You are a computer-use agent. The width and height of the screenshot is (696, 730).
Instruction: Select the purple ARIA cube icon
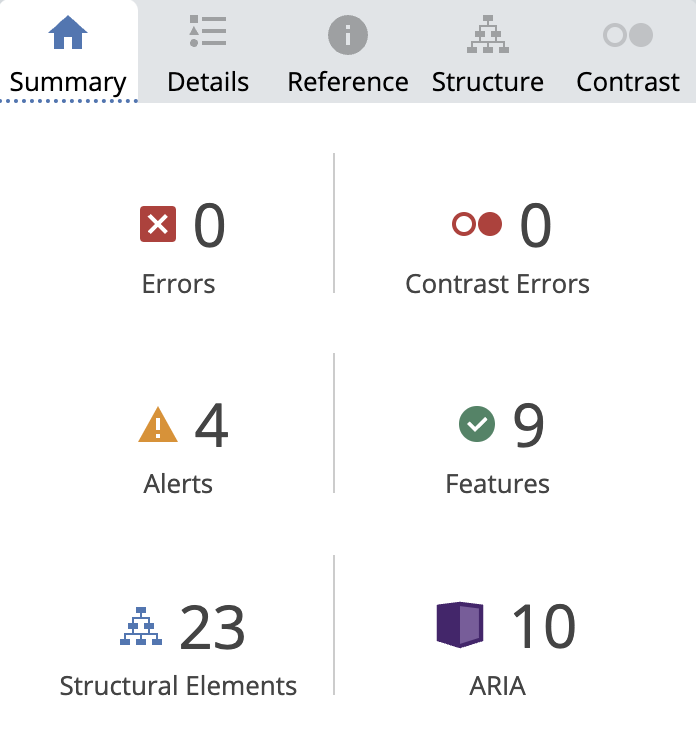point(460,625)
